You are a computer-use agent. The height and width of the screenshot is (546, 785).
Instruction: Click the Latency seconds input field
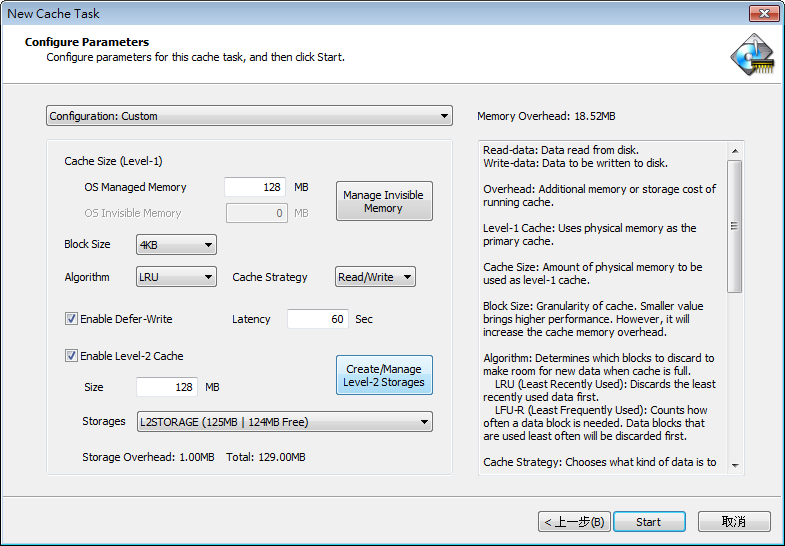coord(317,319)
